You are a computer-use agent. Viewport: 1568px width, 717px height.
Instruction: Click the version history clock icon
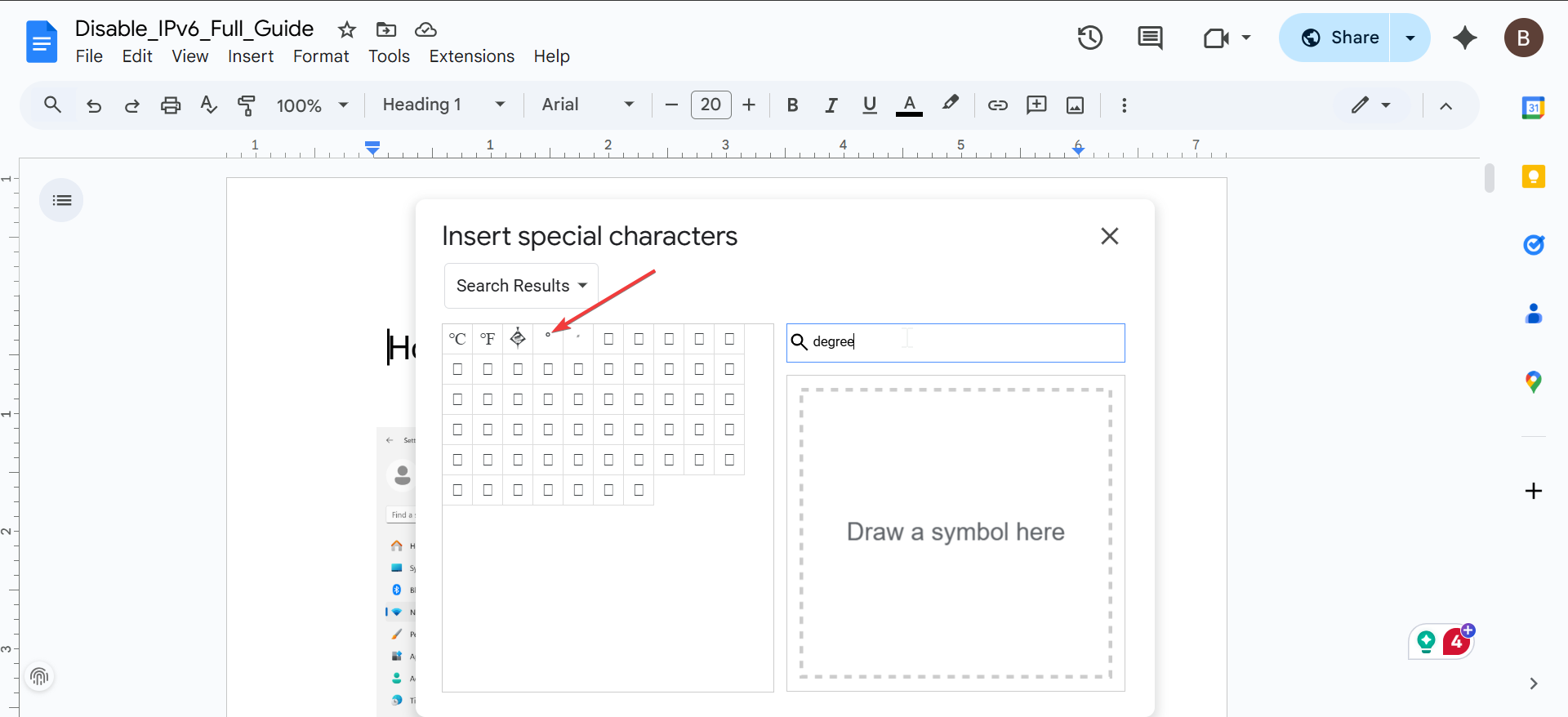click(x=1089, y=38)
